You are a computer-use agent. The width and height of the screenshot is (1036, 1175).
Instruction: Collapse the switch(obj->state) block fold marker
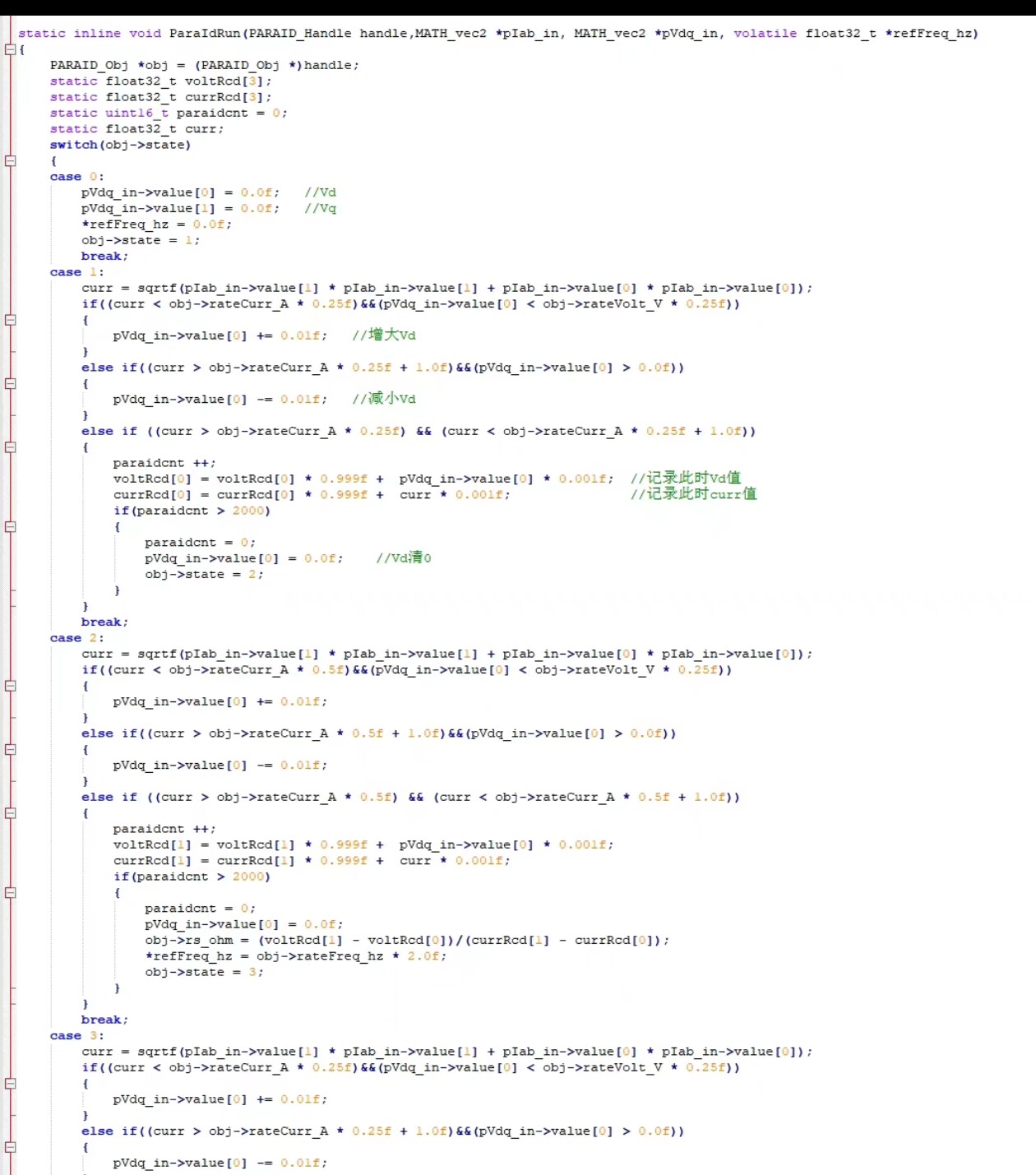(10, 161)
